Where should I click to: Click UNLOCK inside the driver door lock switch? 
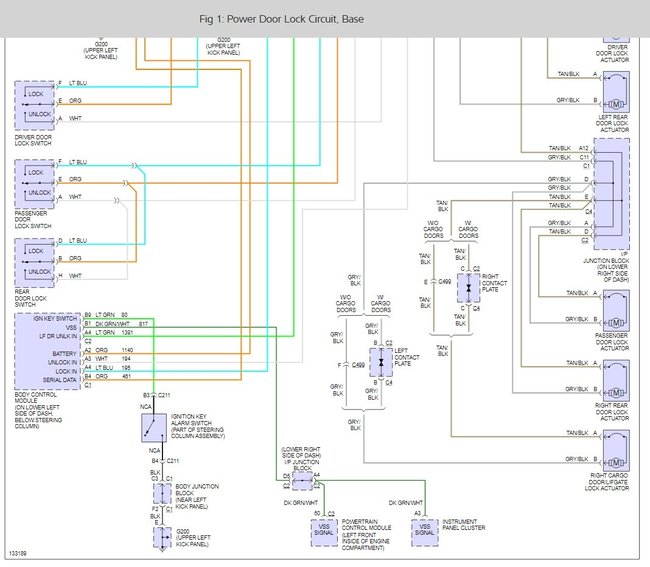click(40, 114)
